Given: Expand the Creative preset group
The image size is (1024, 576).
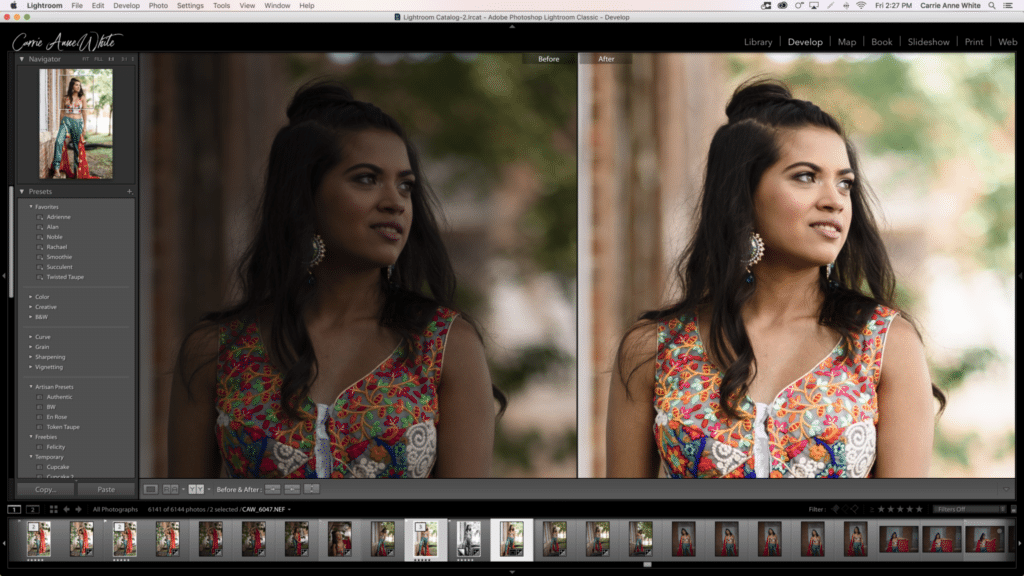Looking at the screenshot, I should pos(31,307).
